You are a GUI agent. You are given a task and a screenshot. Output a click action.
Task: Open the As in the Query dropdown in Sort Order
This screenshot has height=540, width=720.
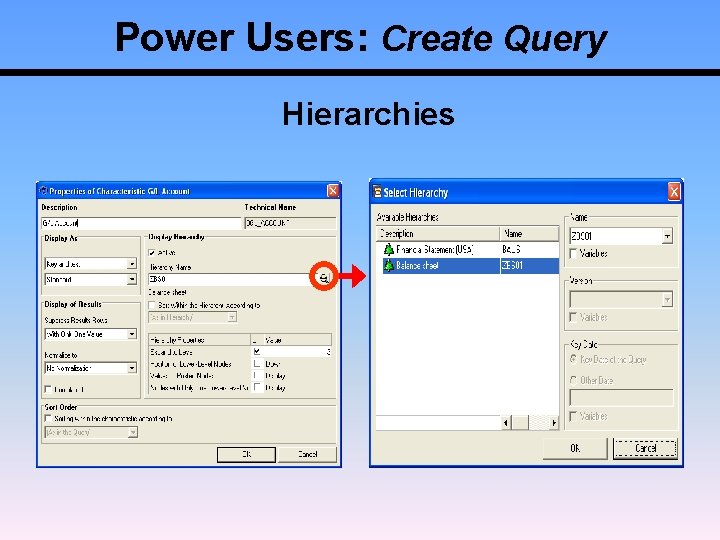(x=132, y=432)
